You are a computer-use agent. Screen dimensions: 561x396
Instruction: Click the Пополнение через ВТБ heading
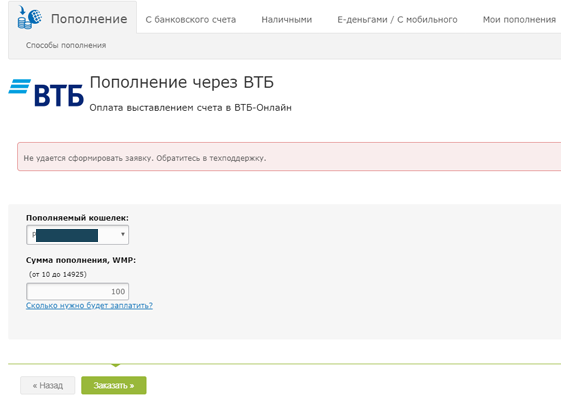pos(182,83)
